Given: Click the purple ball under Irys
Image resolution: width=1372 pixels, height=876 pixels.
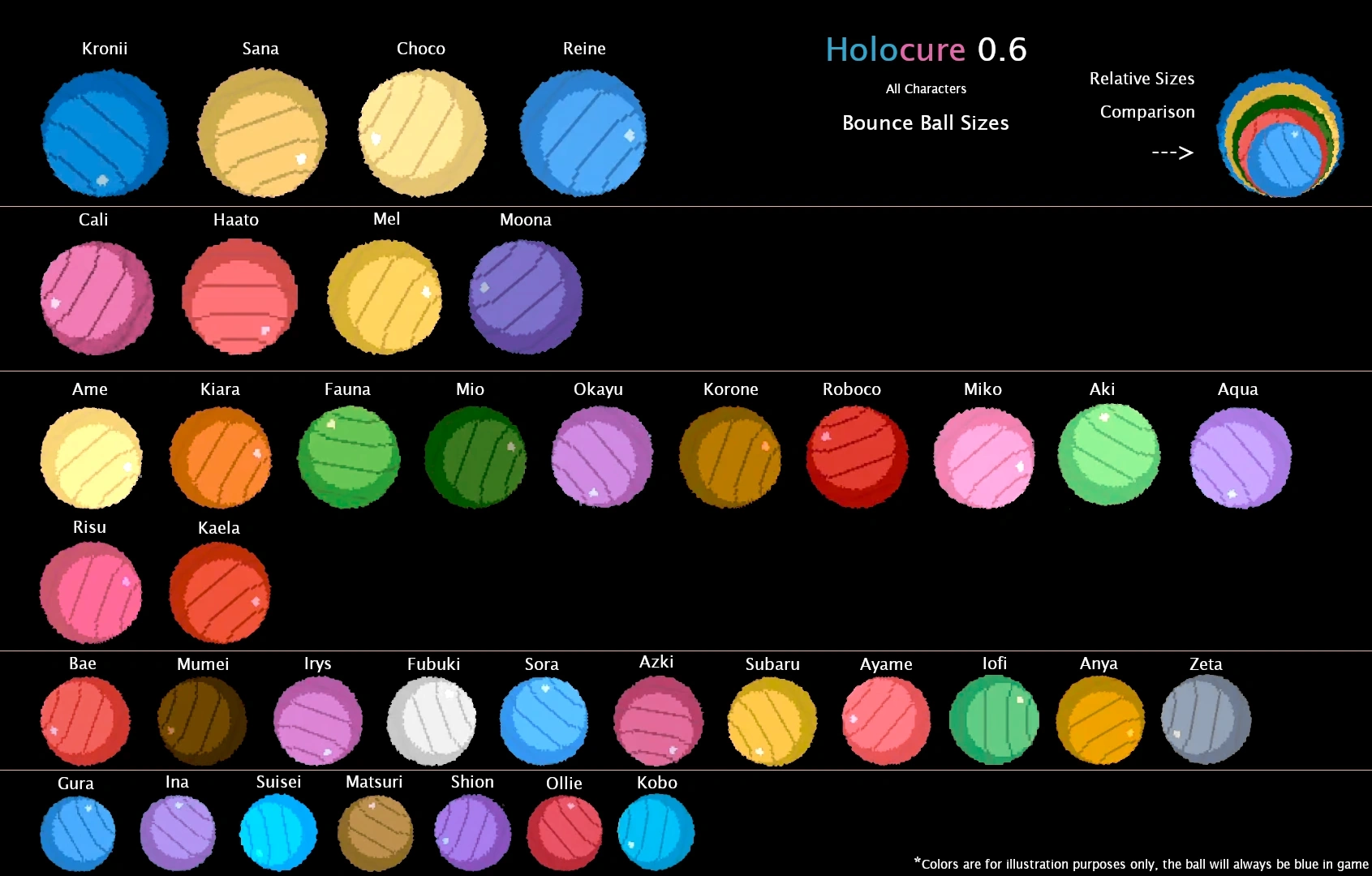Looking at the screenshot, I should (318, 721).
